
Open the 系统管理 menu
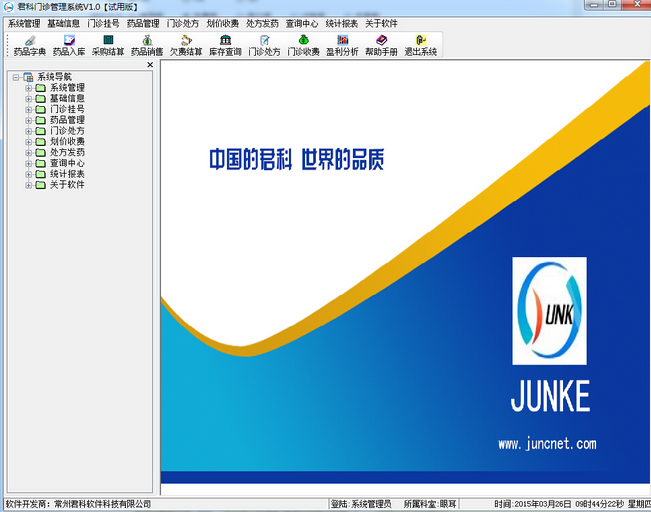[24, 24]
